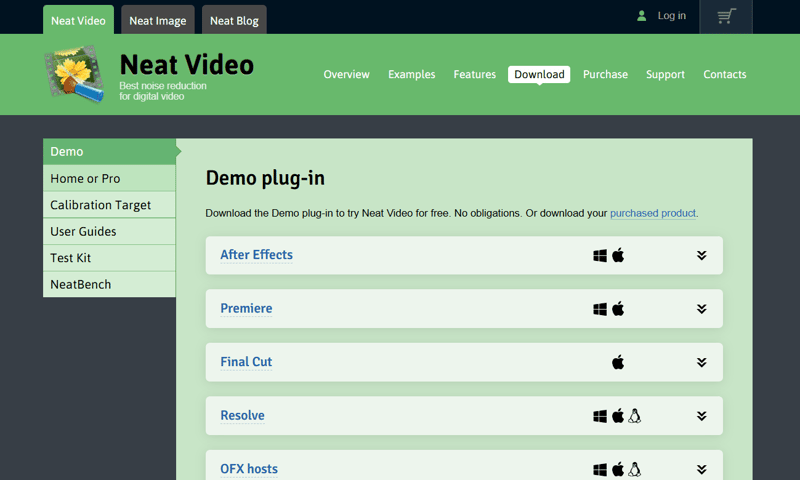Click the Neat Video flower logo

pos(74,74)
